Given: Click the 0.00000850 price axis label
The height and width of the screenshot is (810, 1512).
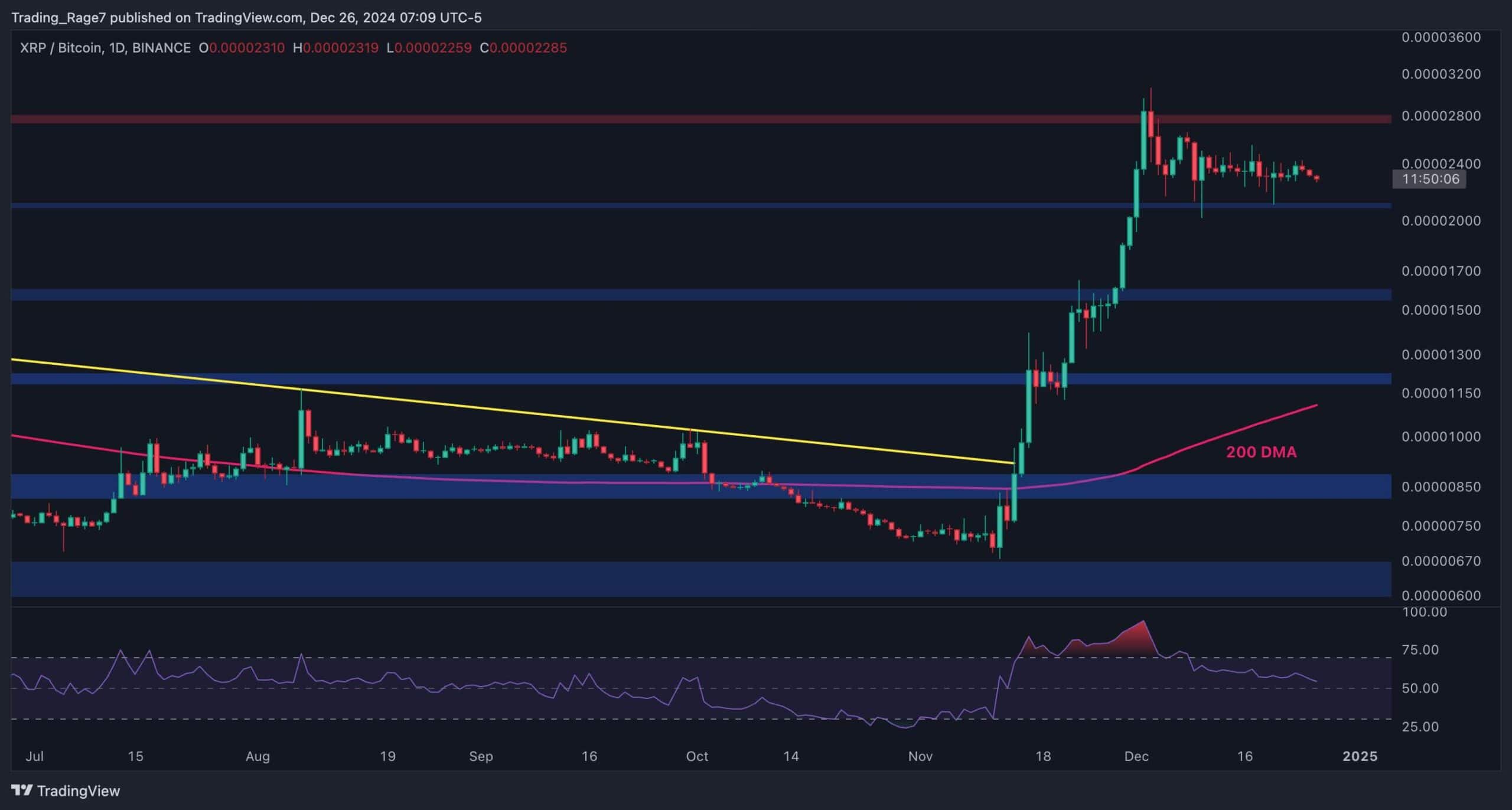Looking at the screenshot, I should click(1441, 487).
